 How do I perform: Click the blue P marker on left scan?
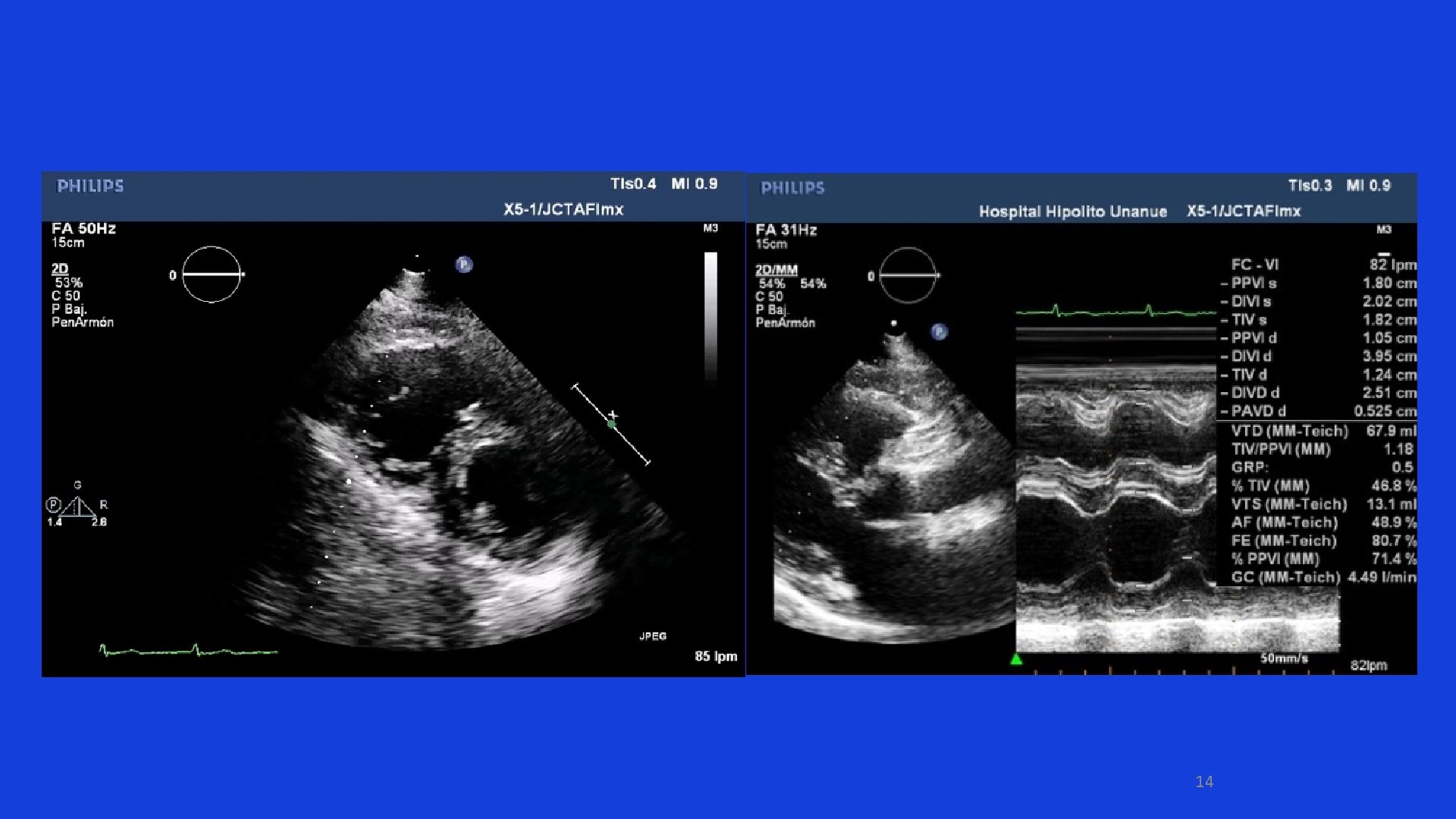(464, 265)
